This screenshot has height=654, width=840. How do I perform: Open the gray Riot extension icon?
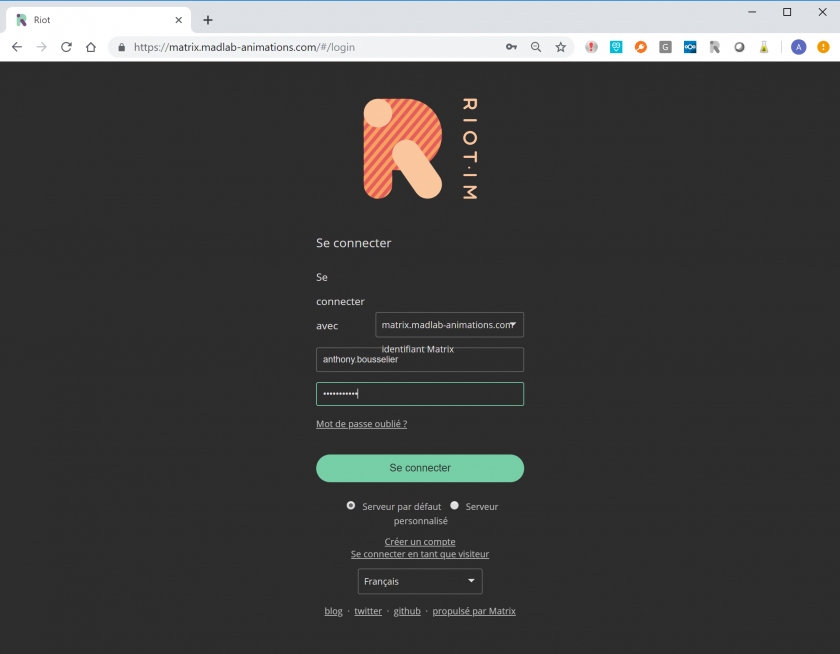[x=715, y=47]
